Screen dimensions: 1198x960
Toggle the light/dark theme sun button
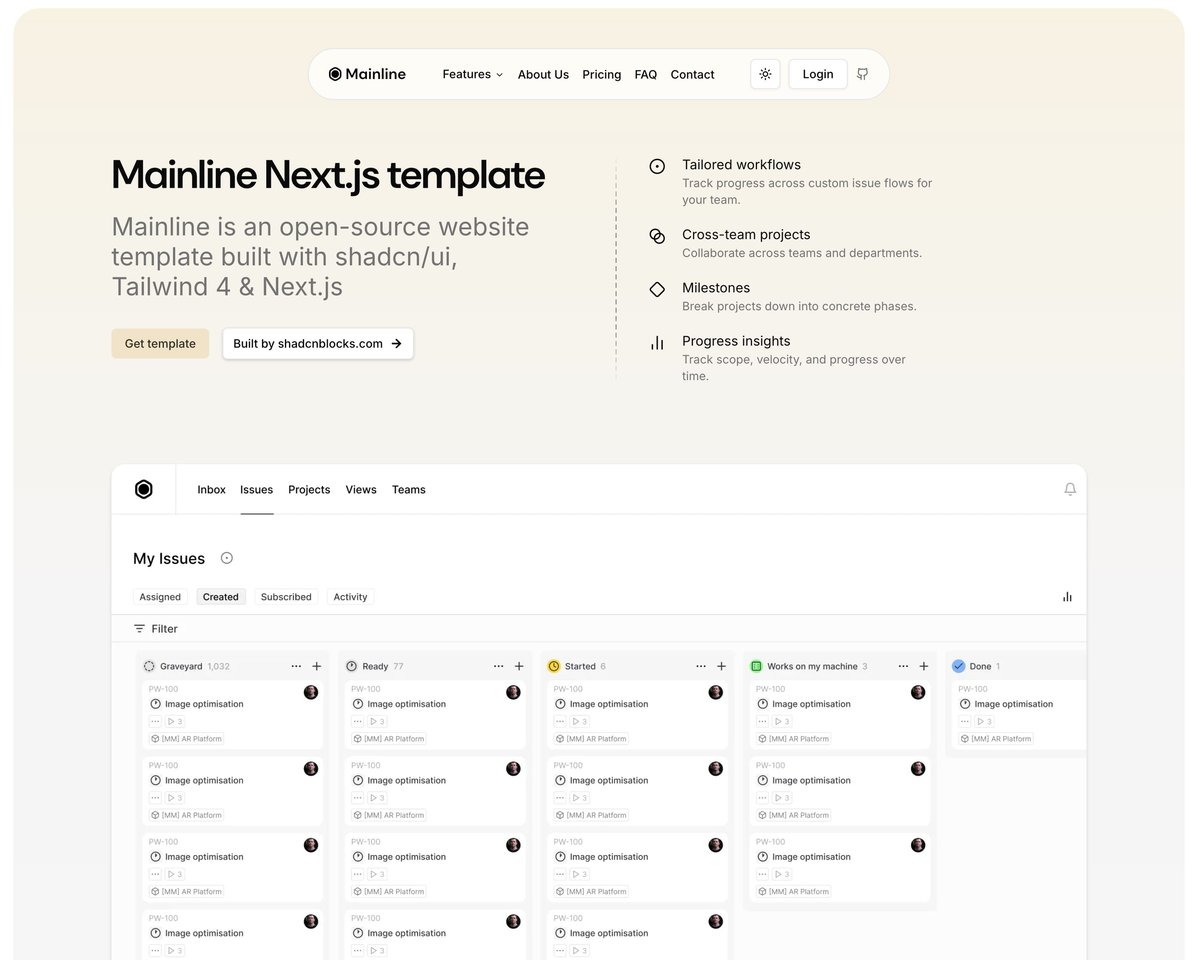tap(765, 74)
